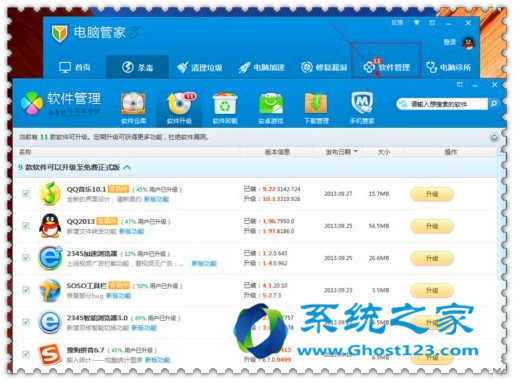Uncheck the QQ音乐10.1 checkbox
Viewport: 514px width, 381px height.
26,193
